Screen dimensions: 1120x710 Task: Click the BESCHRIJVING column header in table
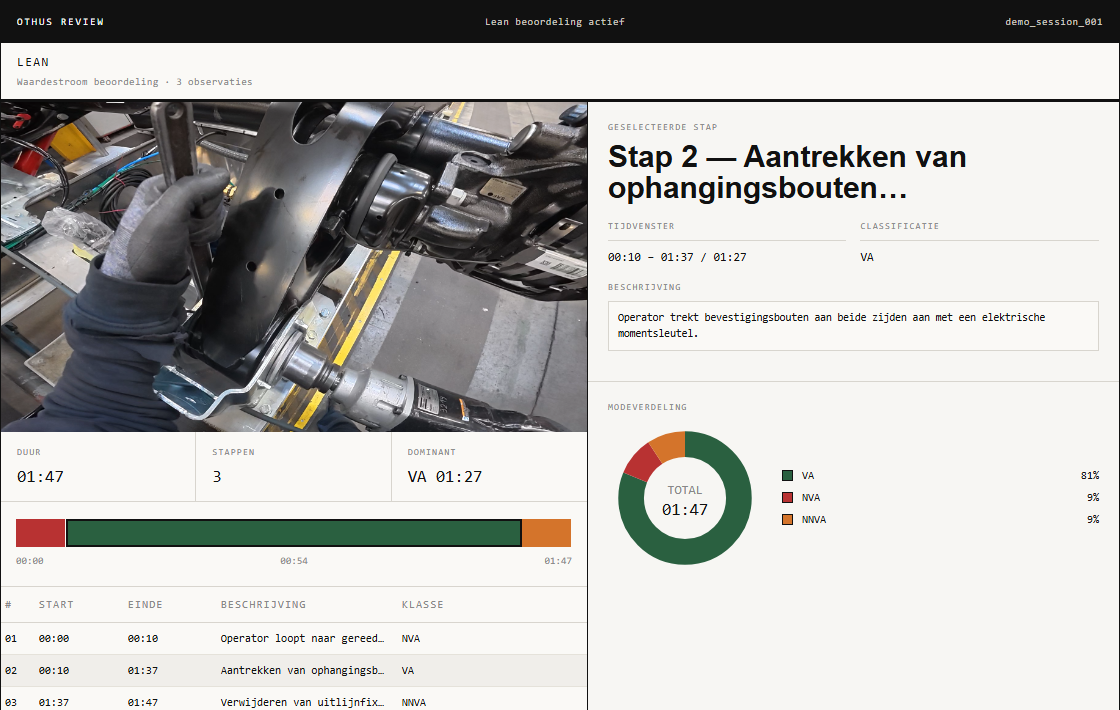tap(263, 604)
